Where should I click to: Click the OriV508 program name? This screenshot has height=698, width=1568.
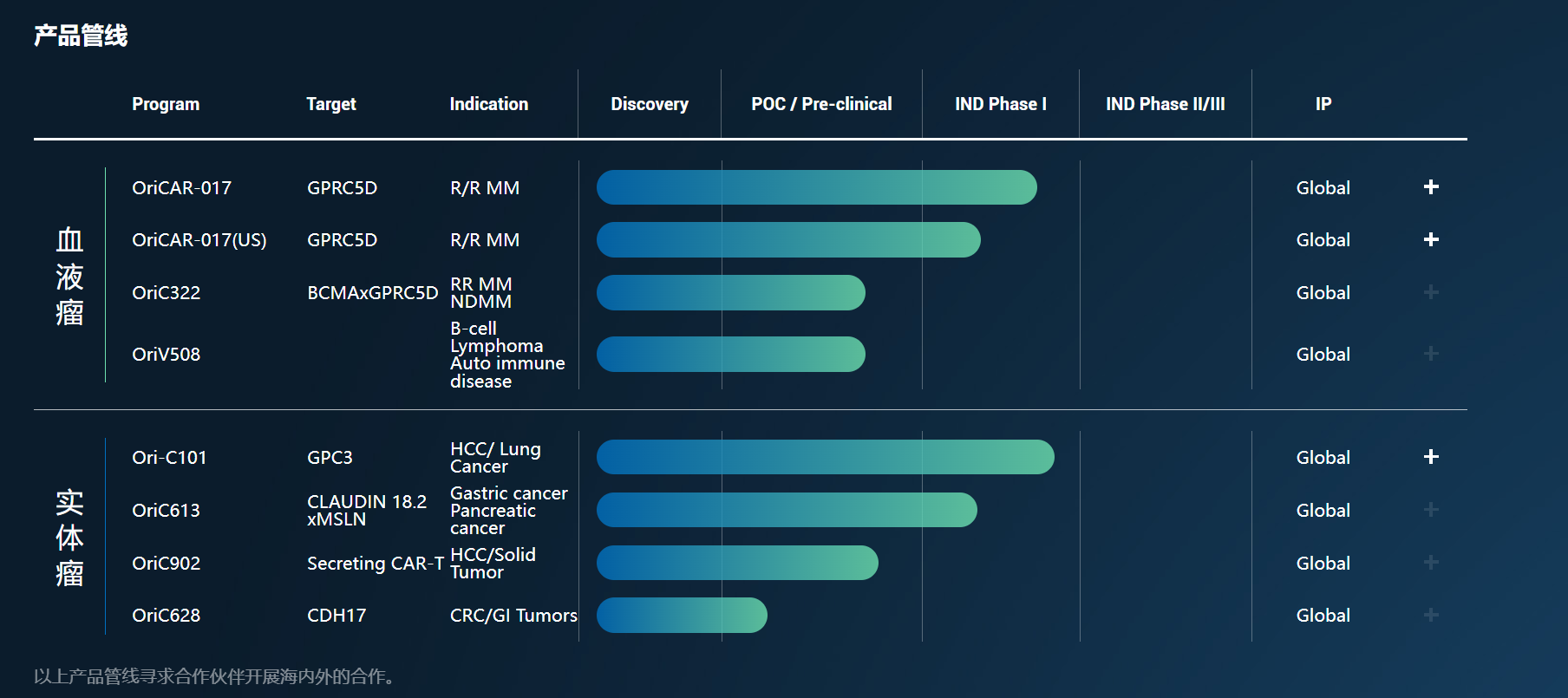166,355
